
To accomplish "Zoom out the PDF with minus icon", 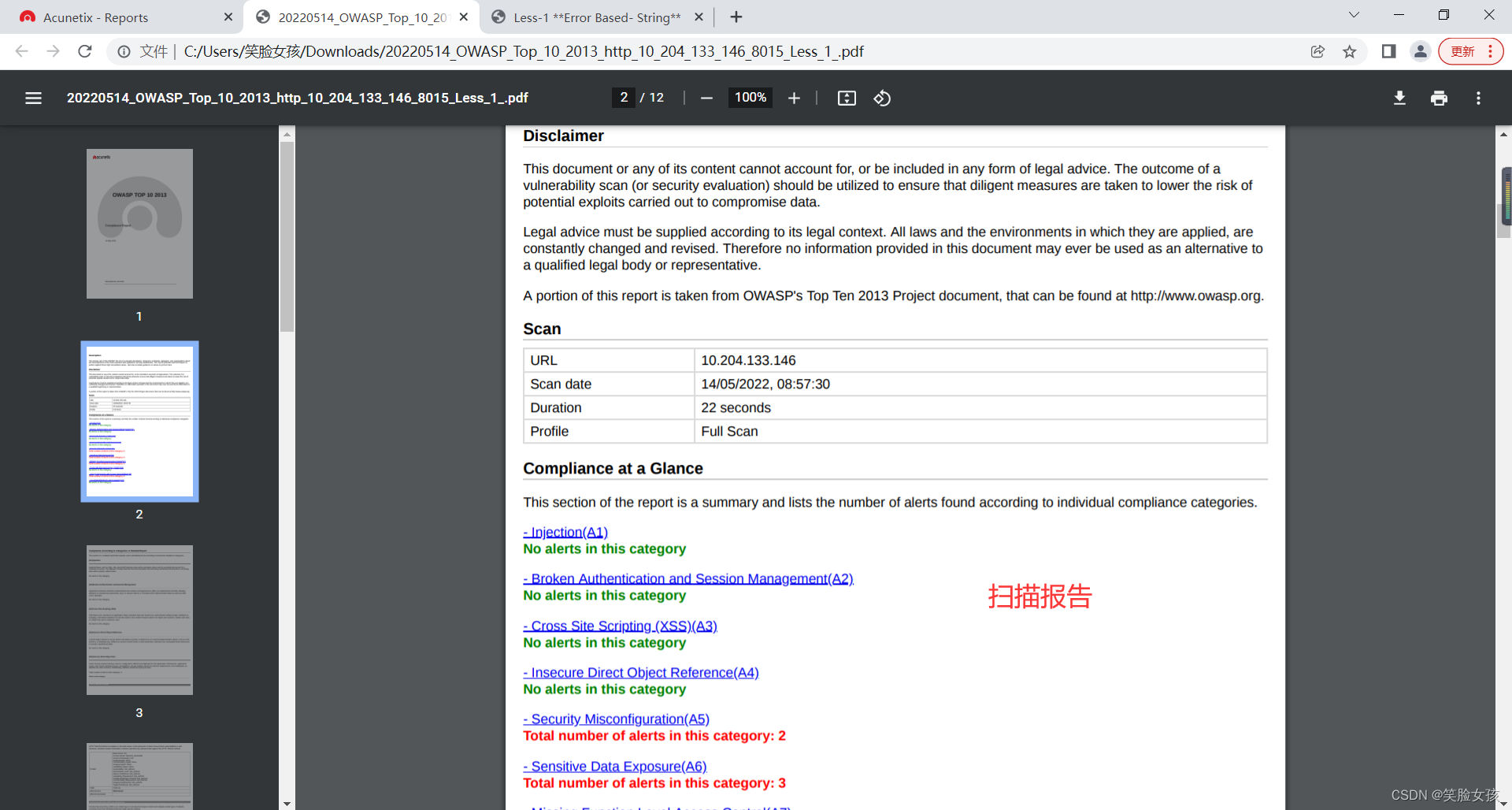I will click(706, 98).
